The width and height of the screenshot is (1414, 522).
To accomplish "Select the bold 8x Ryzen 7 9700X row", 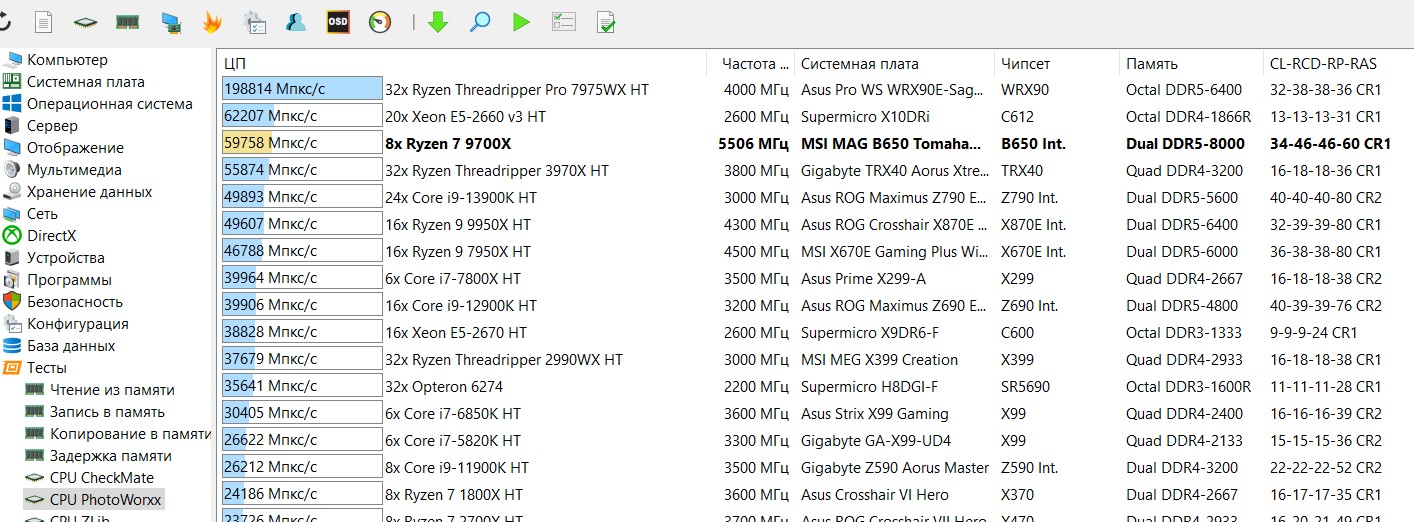I will coord(448,144).
